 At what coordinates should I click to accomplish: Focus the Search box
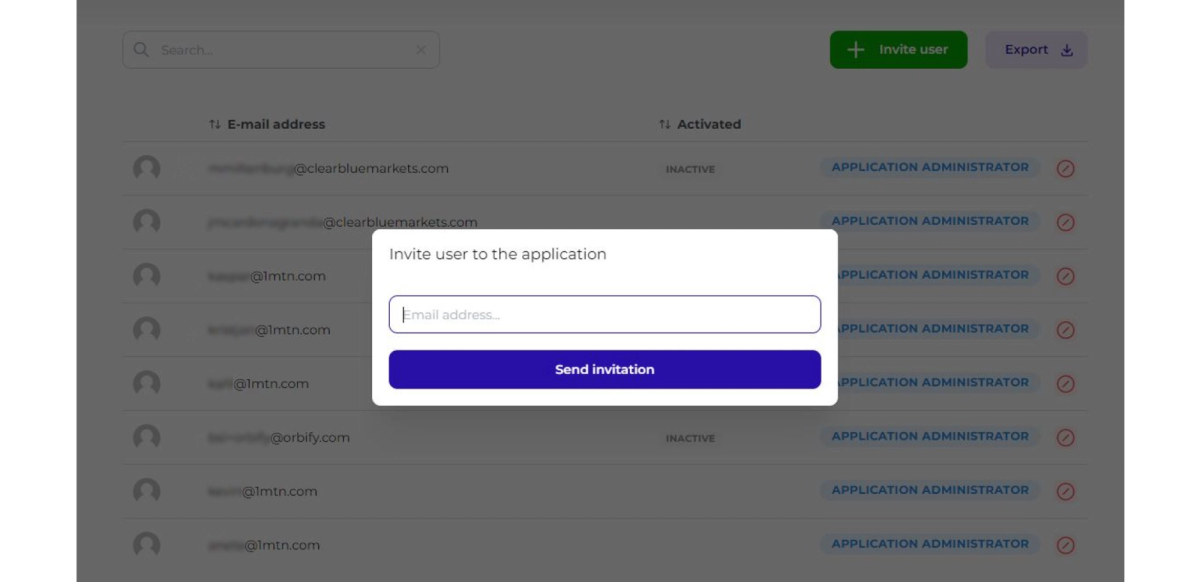[x=281, y=50]
